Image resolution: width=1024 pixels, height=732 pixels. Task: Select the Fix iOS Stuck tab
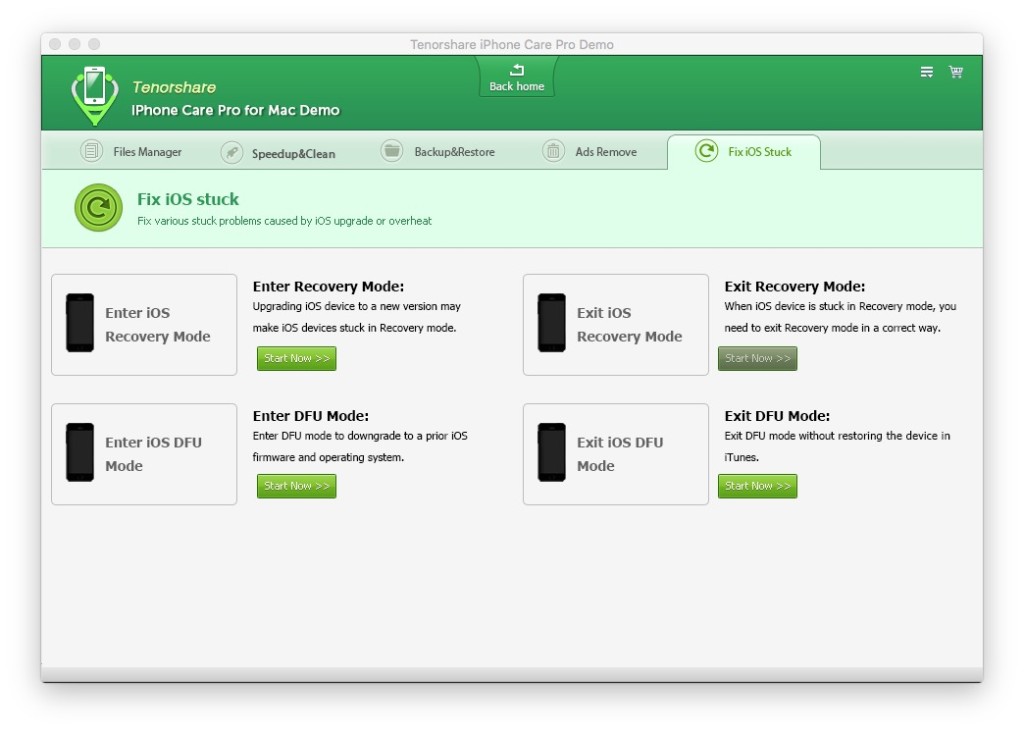click(744, 152)
